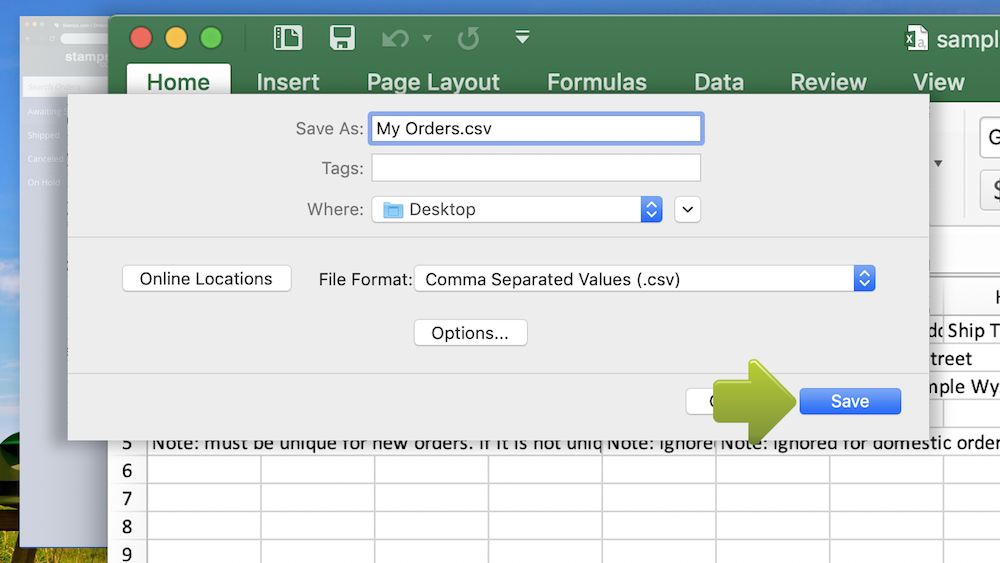Select row 8 header in spreadsheet

pyautogui.click(x=127, y=526)
